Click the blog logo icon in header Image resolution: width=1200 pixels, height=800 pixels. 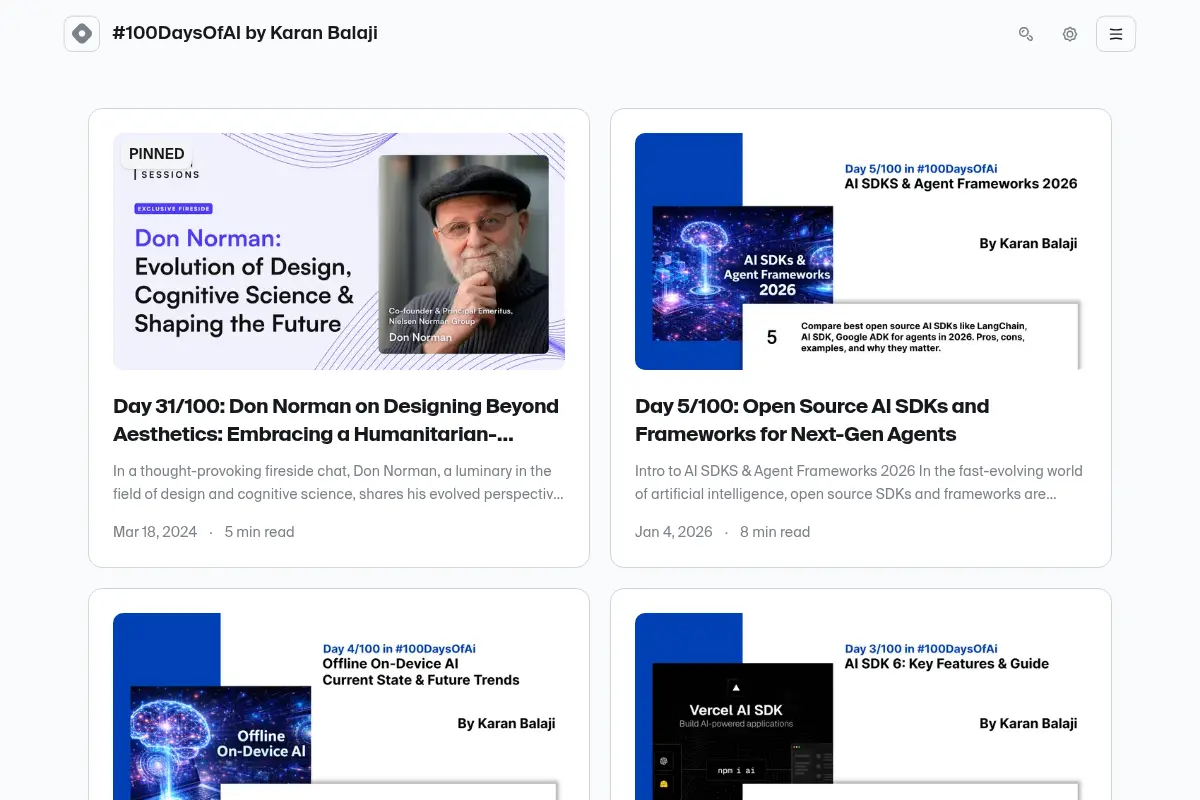(82, 34)
